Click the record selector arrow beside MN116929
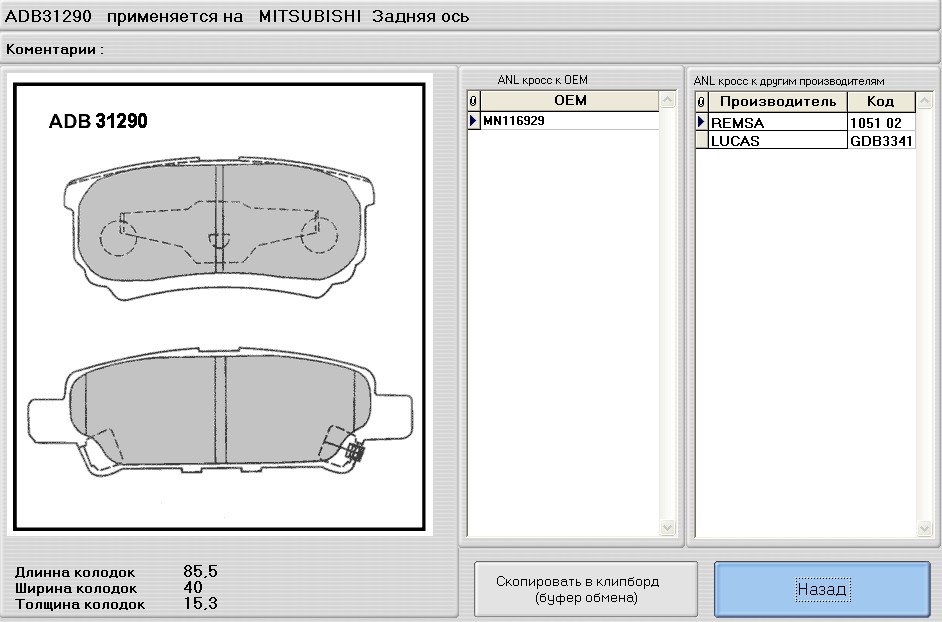 point(472,122)
